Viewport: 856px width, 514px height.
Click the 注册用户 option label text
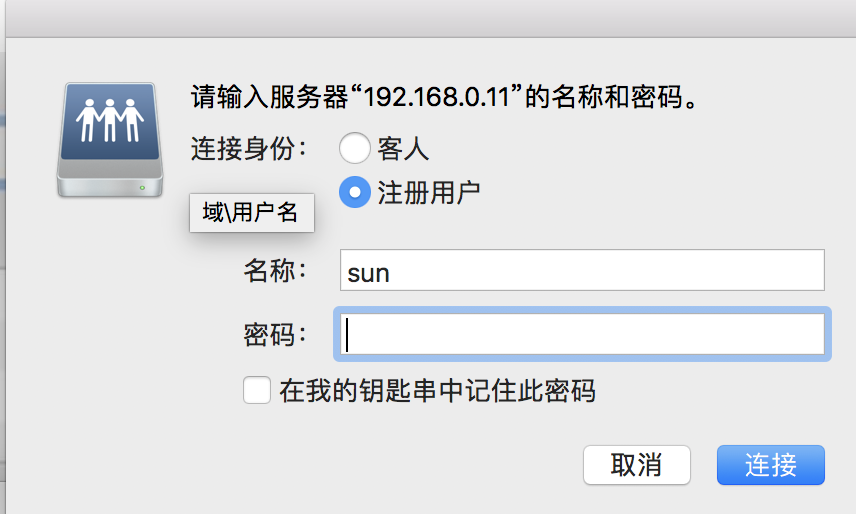428,192
